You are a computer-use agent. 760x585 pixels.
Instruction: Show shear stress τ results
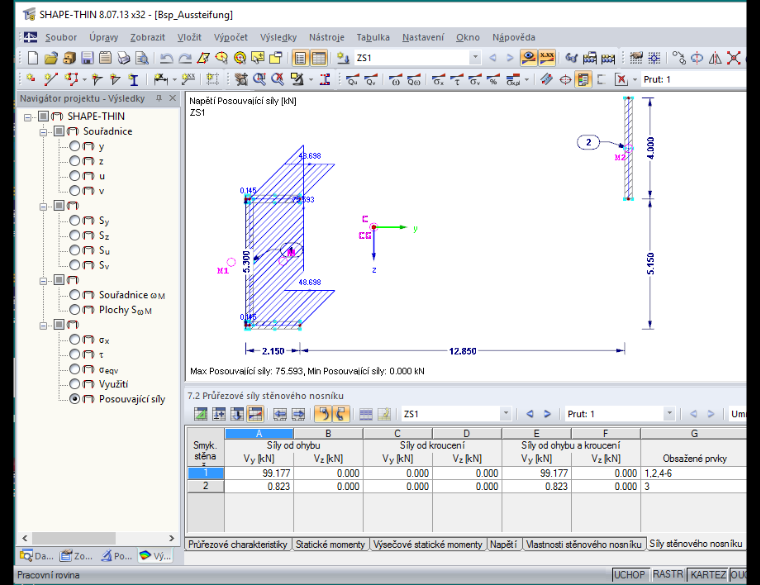457,79
